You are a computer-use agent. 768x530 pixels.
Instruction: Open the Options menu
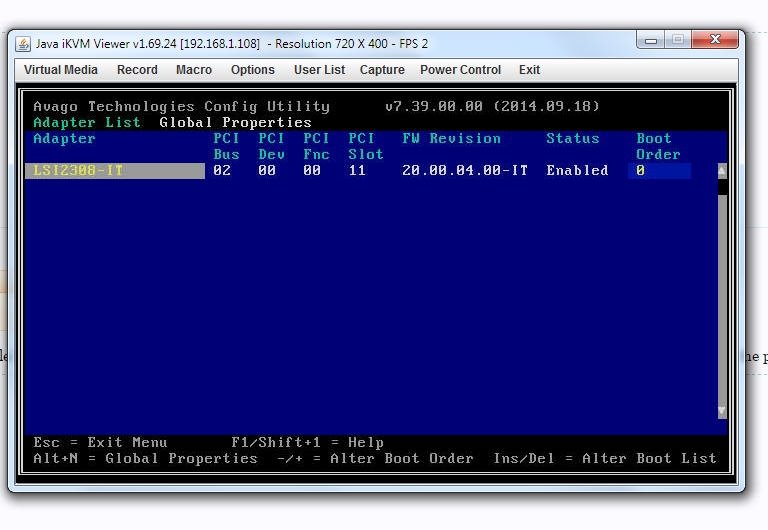[253, 70]
